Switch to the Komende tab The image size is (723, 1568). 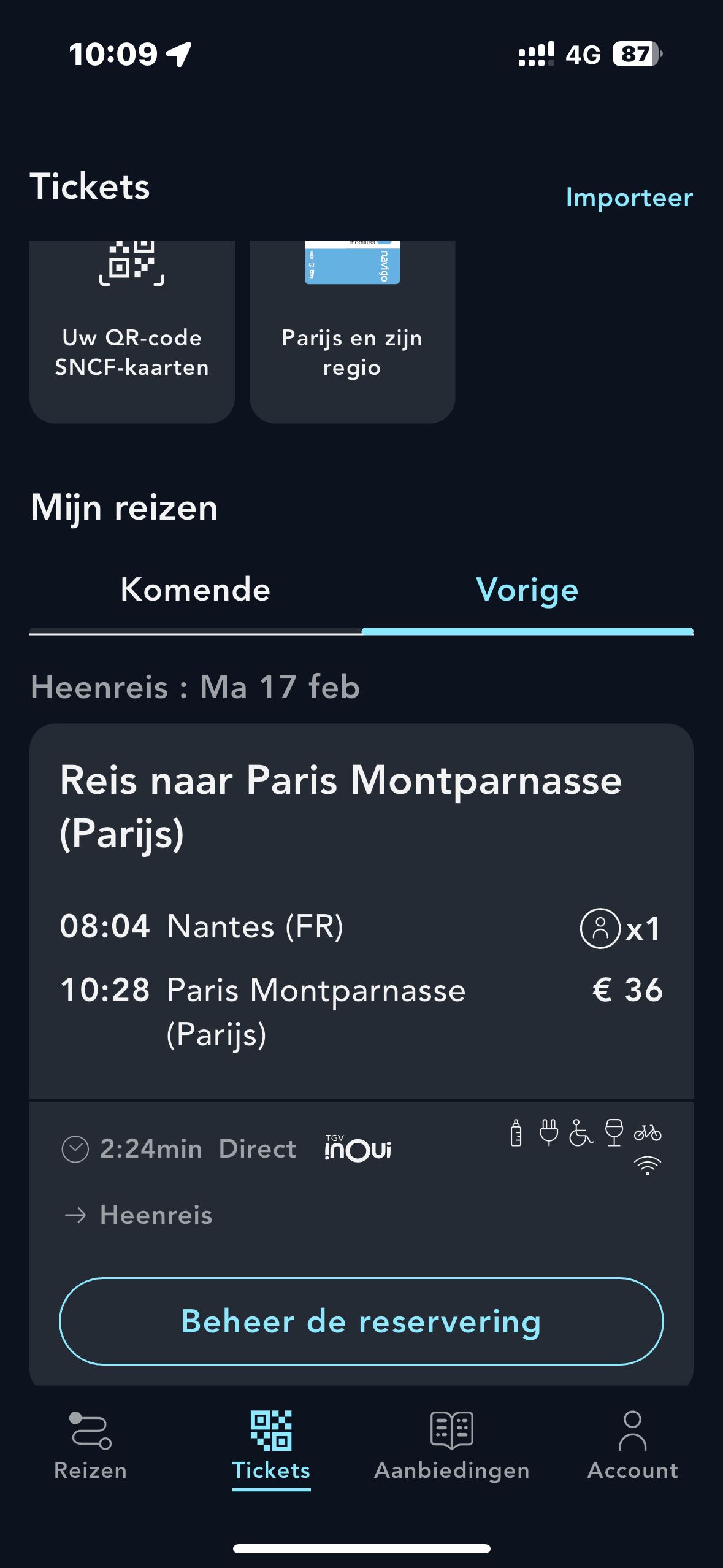tap(195, 590)
